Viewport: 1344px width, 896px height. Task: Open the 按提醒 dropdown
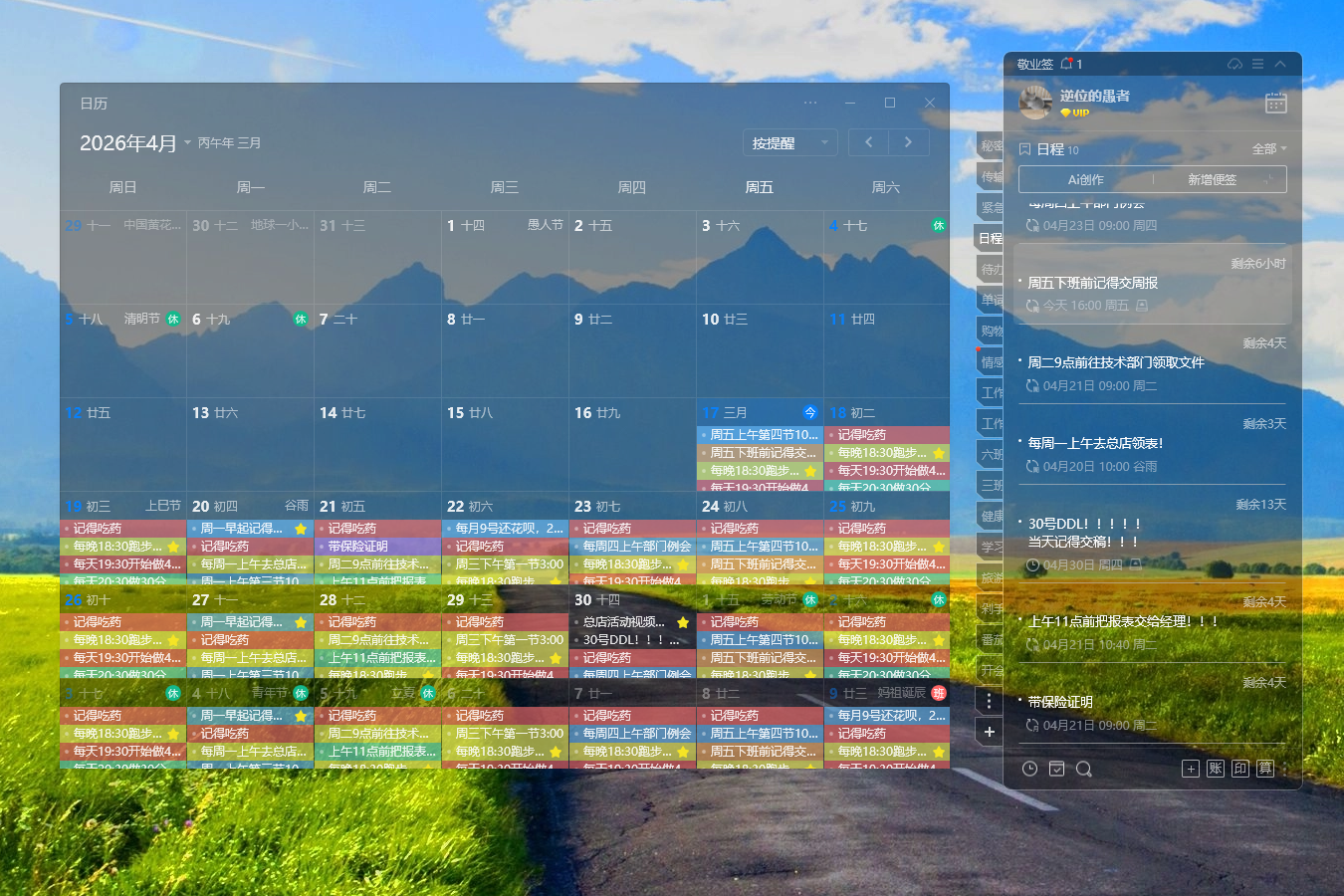click(x=789, y=143)
